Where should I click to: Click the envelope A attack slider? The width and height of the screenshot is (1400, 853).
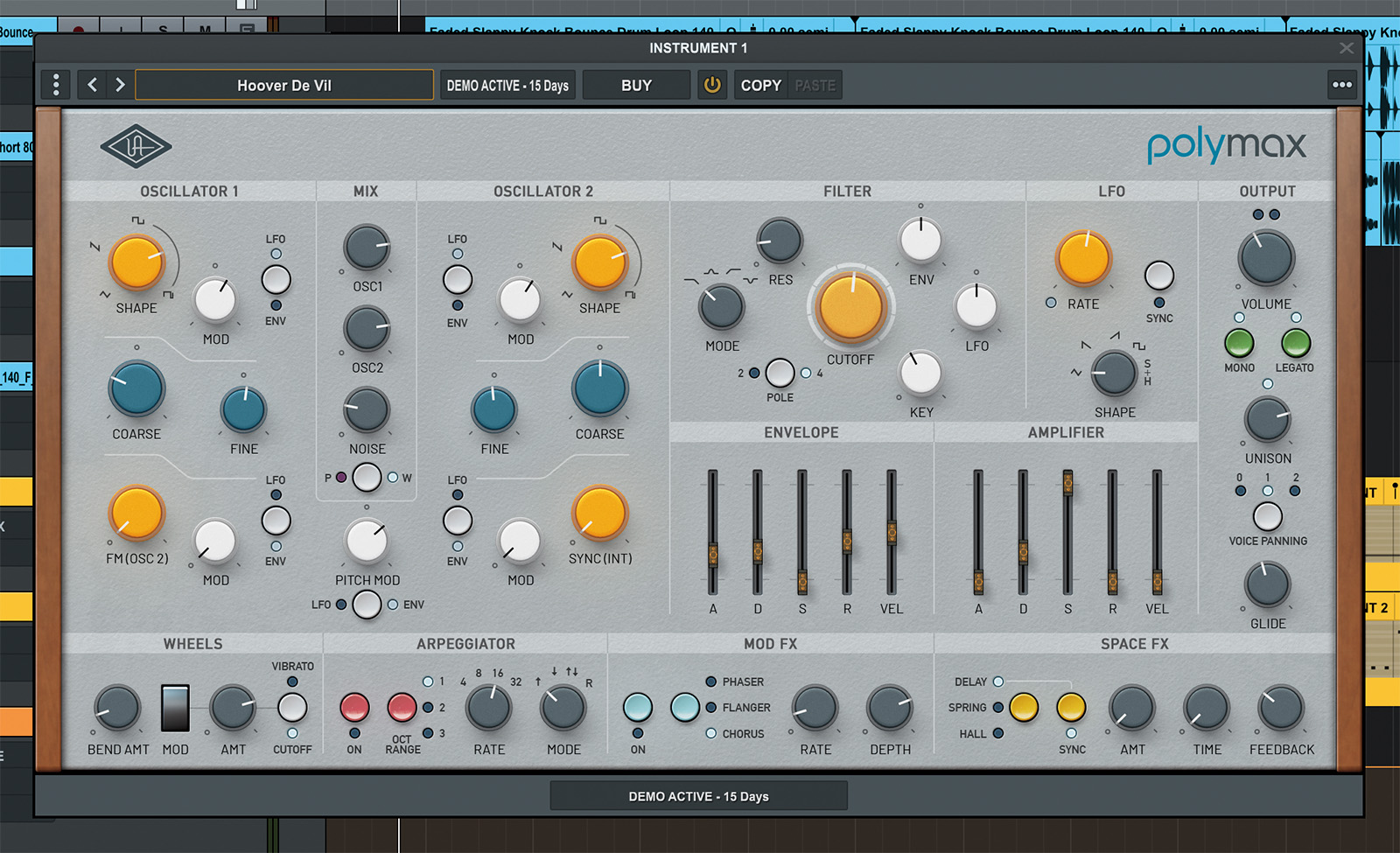coord(713,555)
